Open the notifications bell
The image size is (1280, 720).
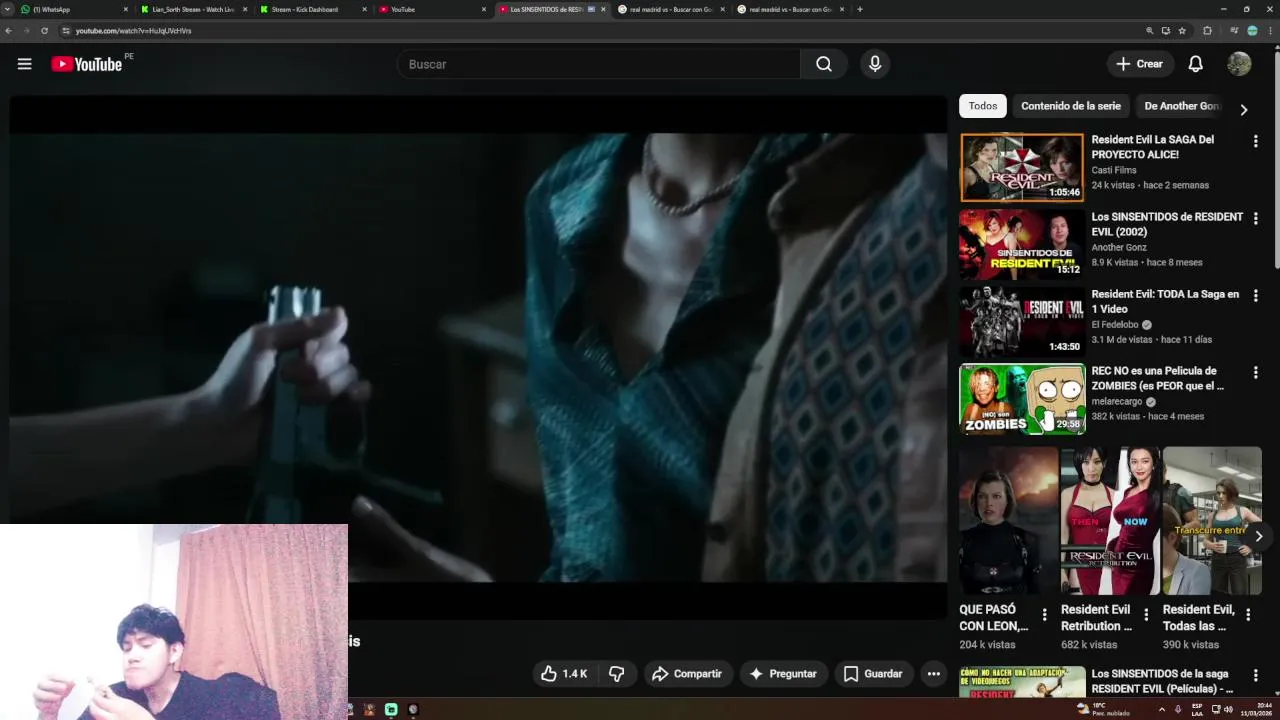1195,64
